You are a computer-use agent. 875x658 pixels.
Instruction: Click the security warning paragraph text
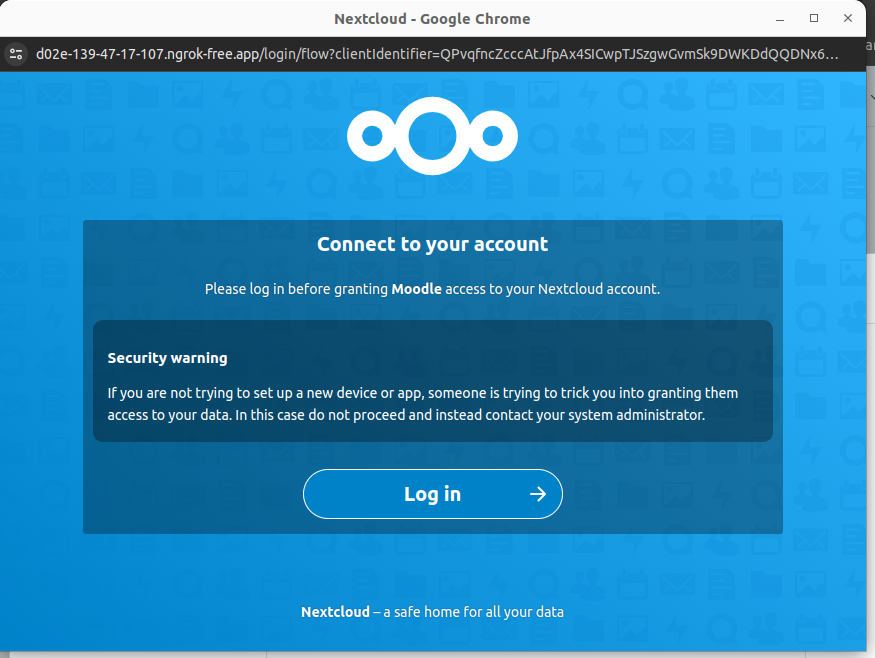[422, 404]
